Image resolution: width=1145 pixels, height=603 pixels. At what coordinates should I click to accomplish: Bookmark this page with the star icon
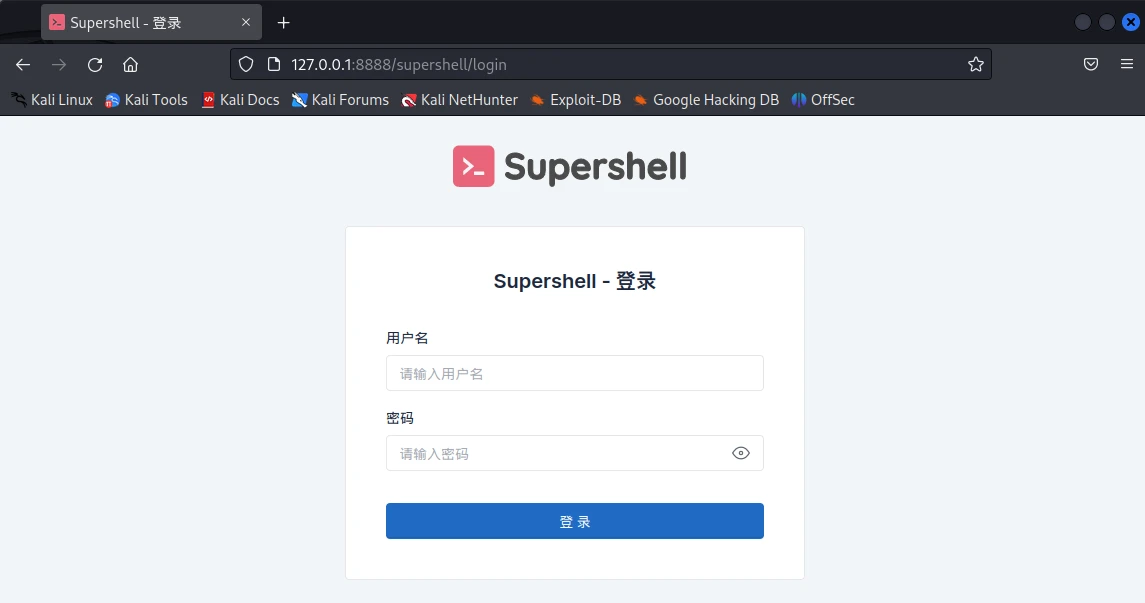(976, 64)
